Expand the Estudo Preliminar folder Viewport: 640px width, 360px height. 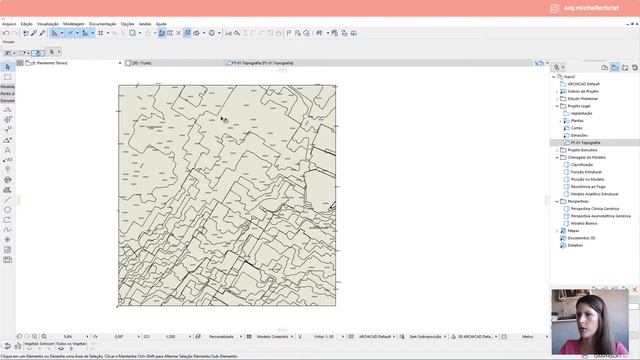pos(558,99)
